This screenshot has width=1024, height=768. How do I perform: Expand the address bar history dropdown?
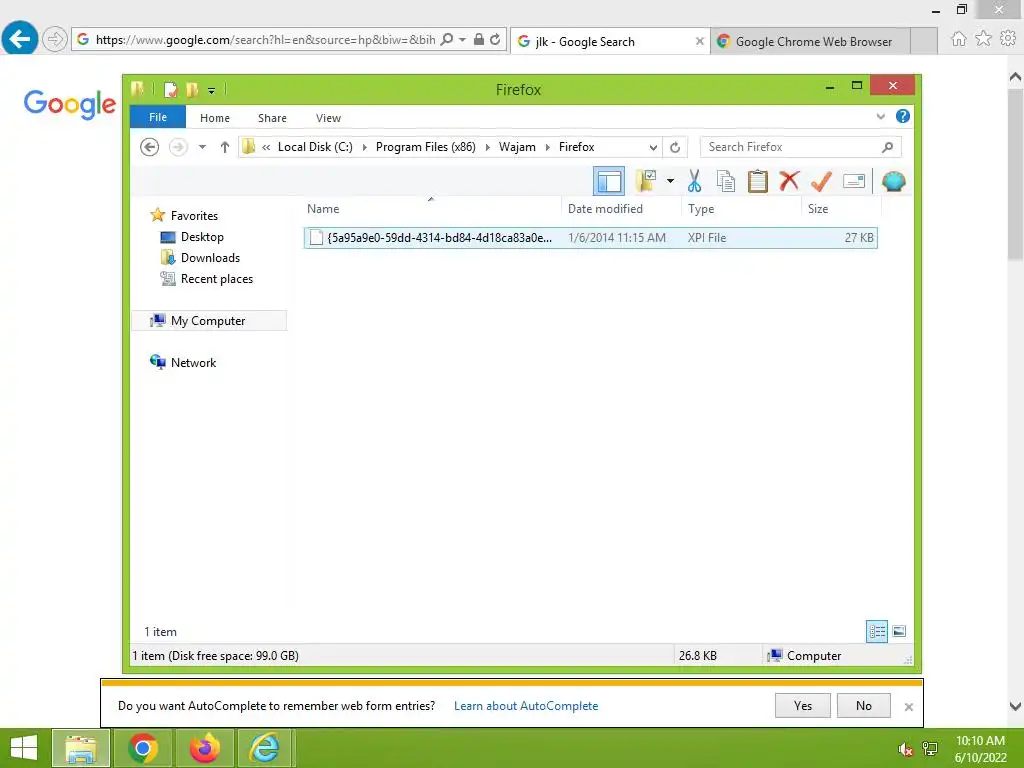coord(653,148)
